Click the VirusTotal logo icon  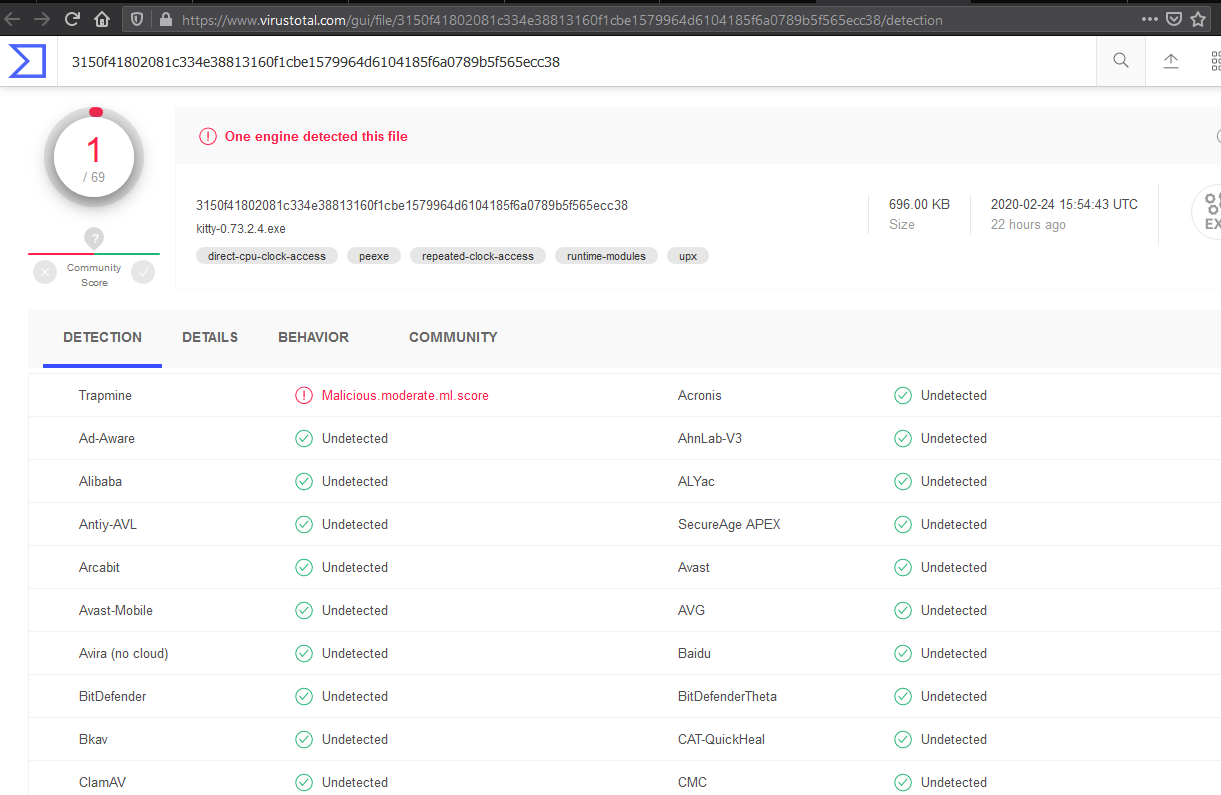click(26, 60)
